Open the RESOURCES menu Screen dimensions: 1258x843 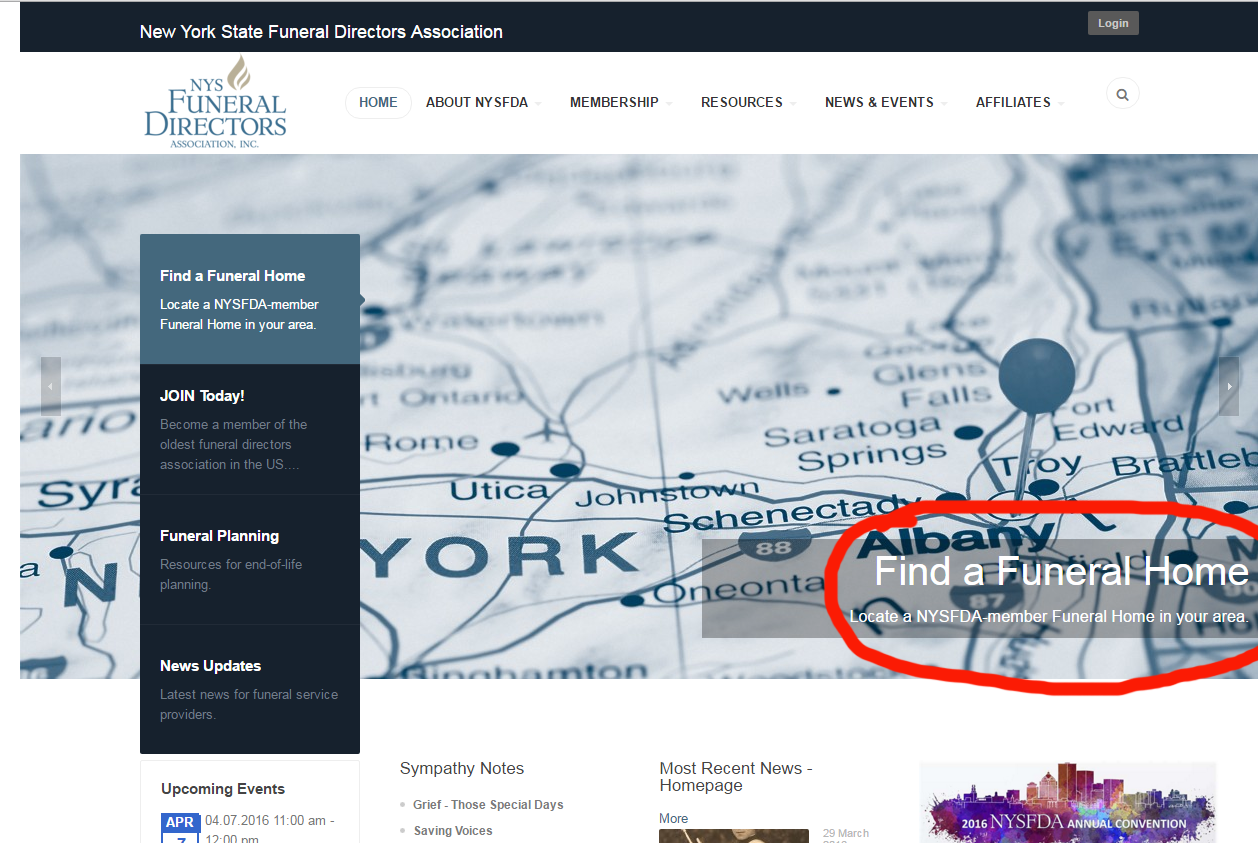click(x=742, y=102)
